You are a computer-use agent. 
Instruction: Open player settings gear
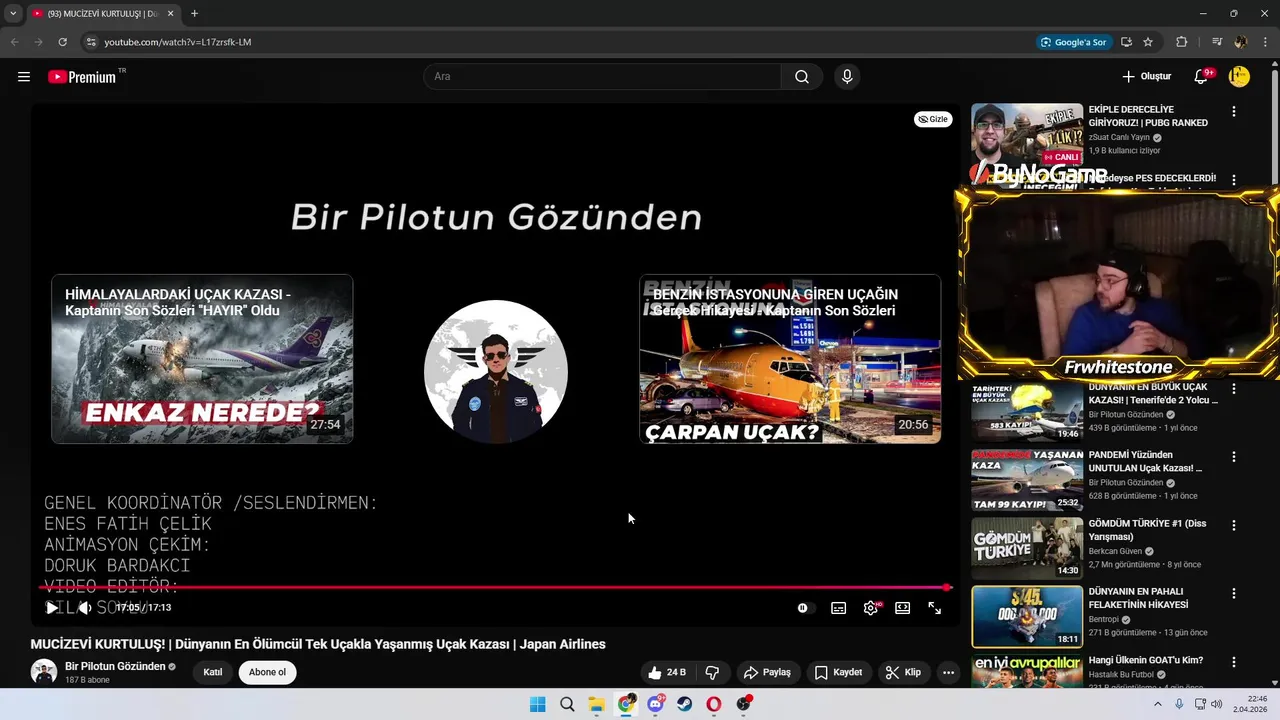point(871,608)
